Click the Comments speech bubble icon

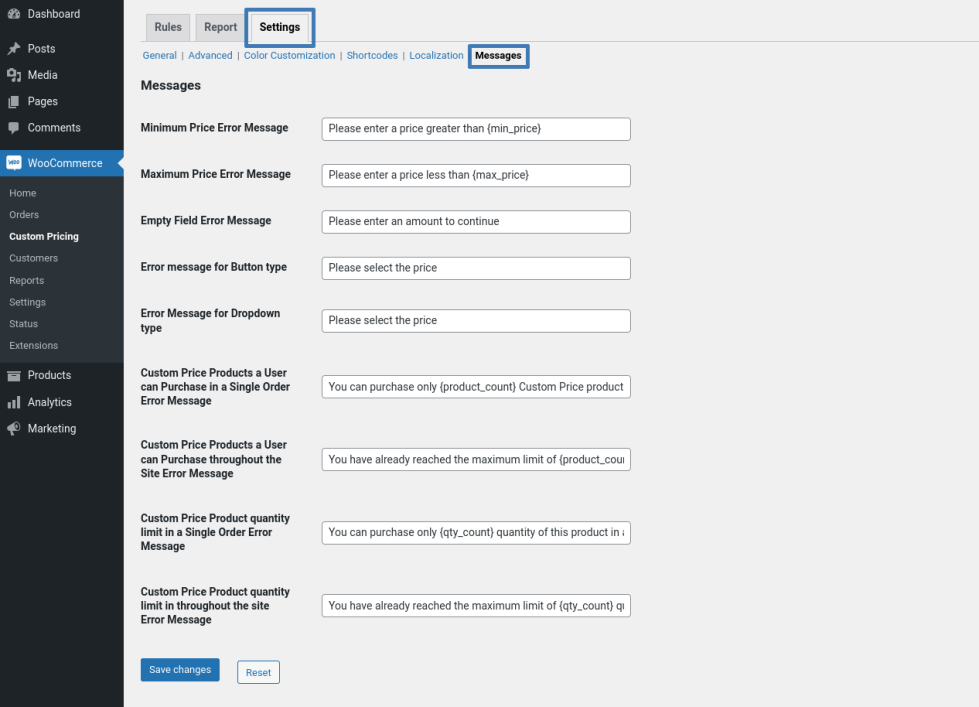click(x=14, y=128)
